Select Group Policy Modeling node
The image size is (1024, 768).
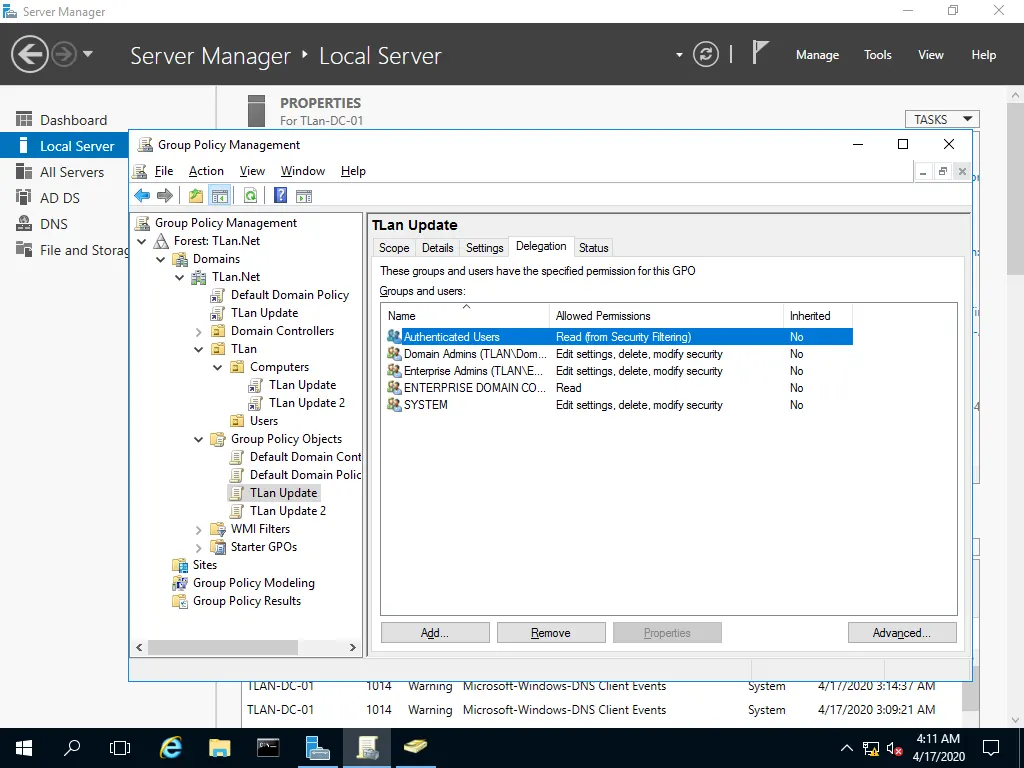[253, 583]
